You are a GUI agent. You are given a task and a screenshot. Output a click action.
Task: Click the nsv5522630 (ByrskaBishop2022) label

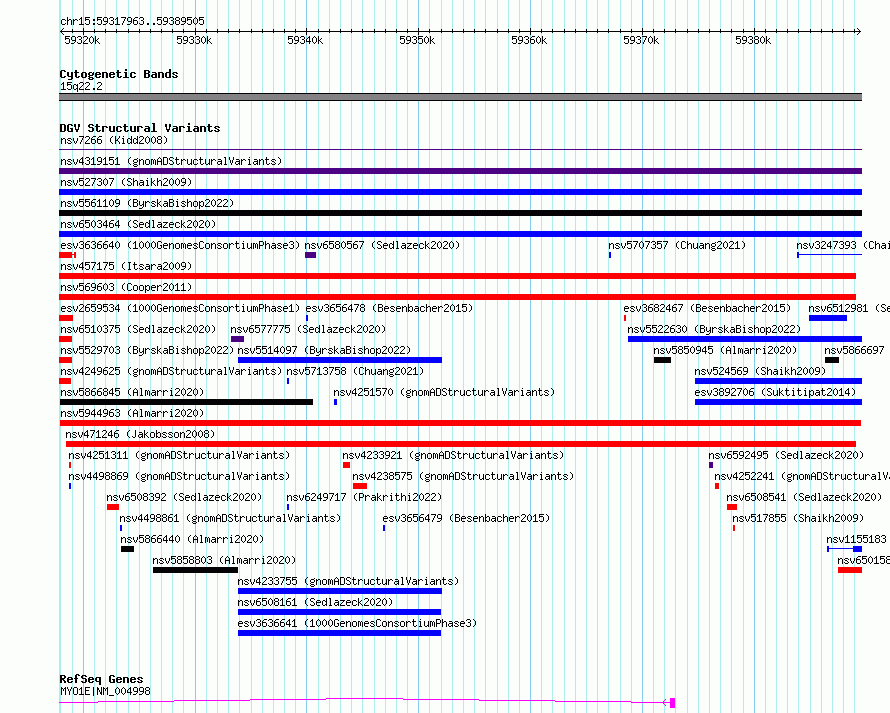tap(714, 329)
